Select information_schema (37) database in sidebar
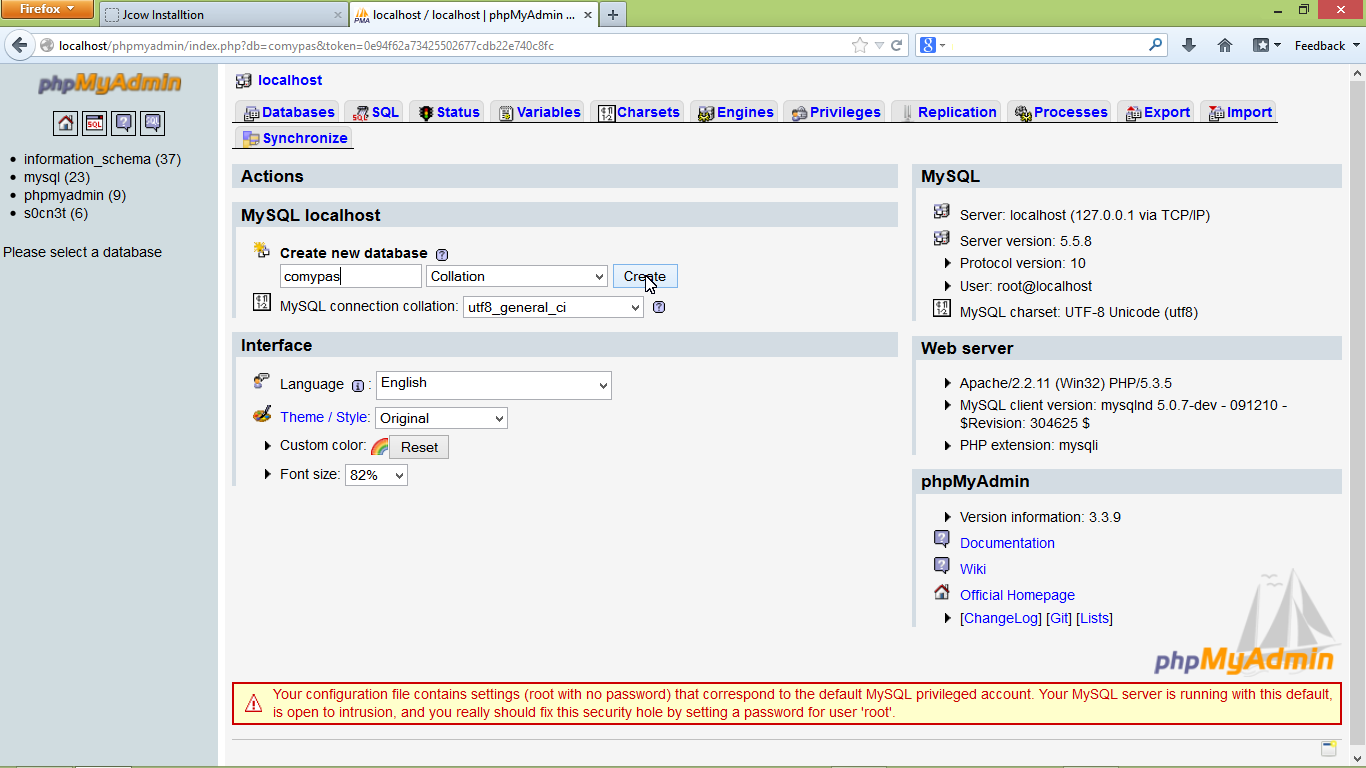Viewport: 1366px width, 768px height. [x=102, y=159]
